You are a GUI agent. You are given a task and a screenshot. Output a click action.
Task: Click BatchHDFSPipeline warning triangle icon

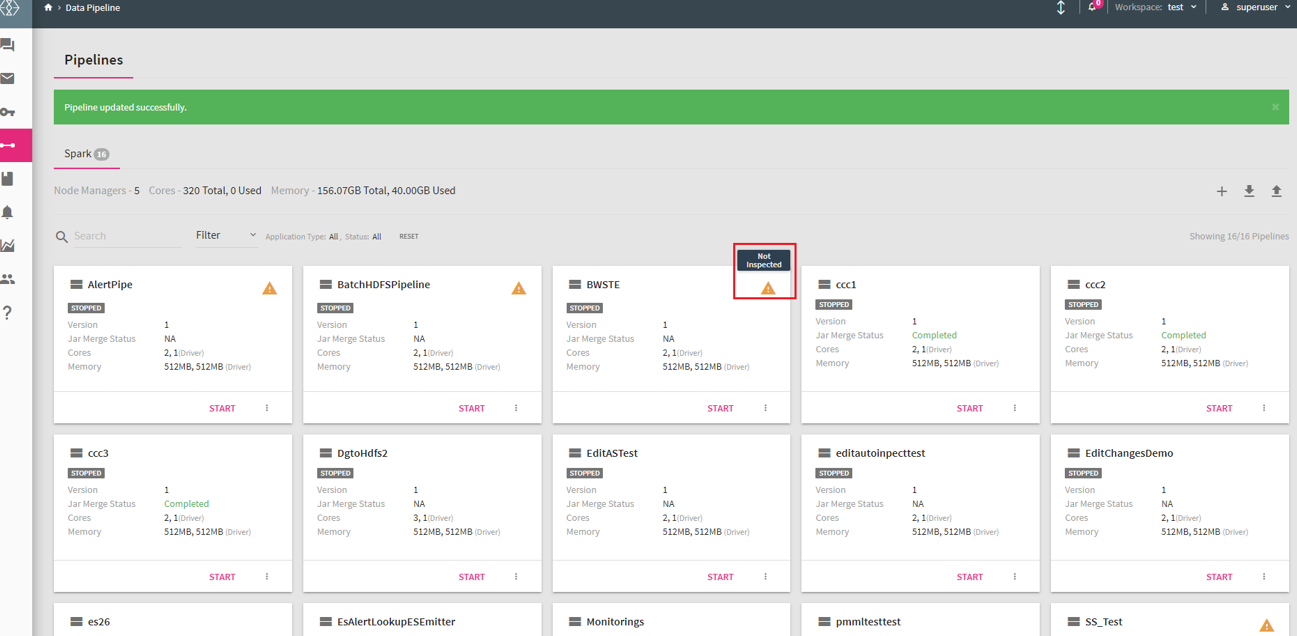point(519,288)
